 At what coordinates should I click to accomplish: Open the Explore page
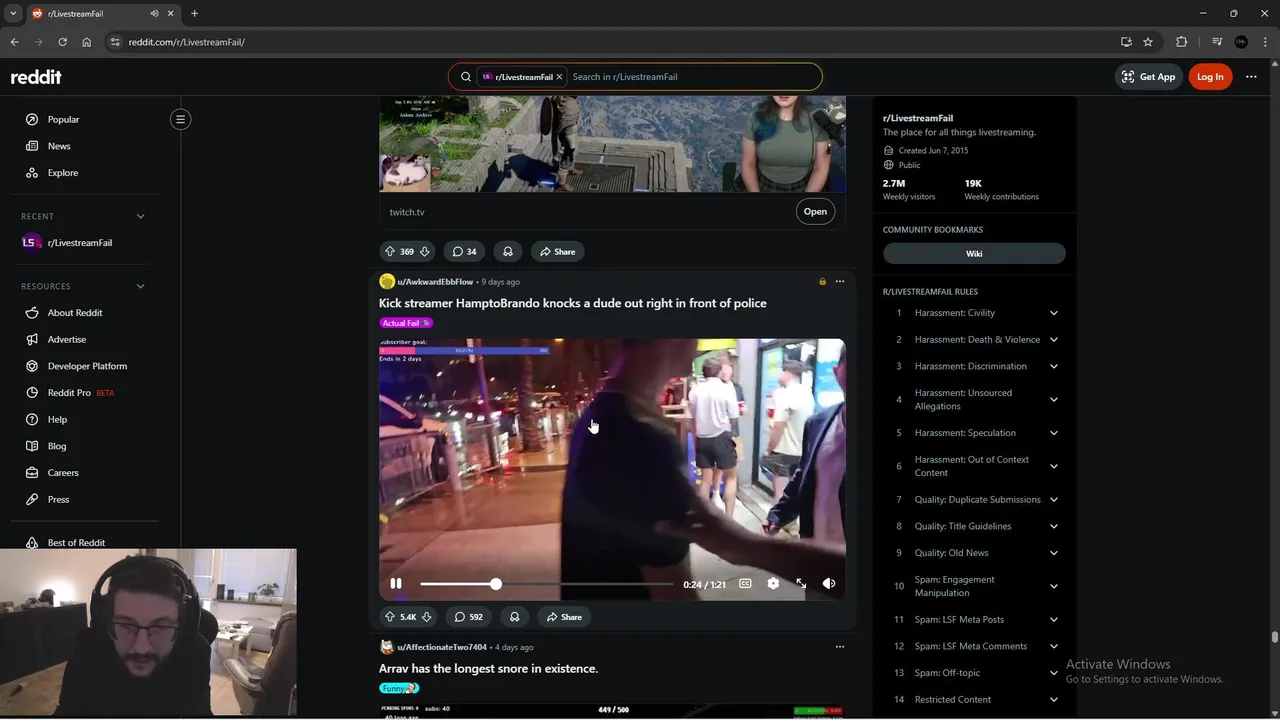[62, 173]
